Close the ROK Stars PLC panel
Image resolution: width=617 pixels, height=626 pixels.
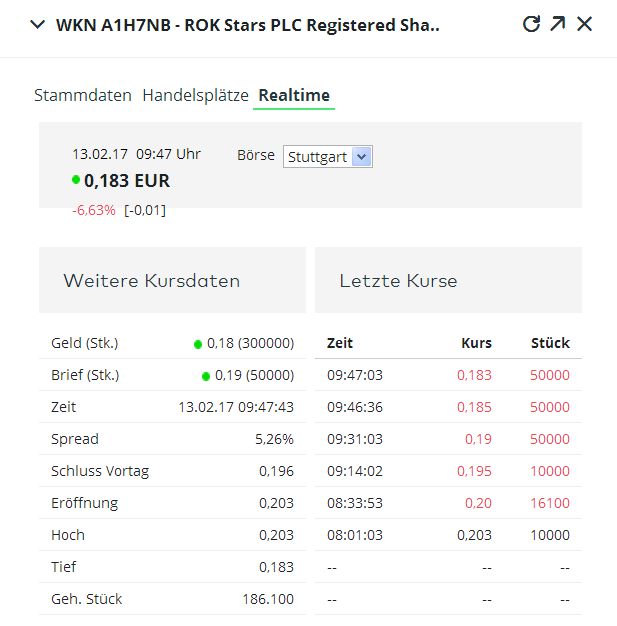pos(585,24)
